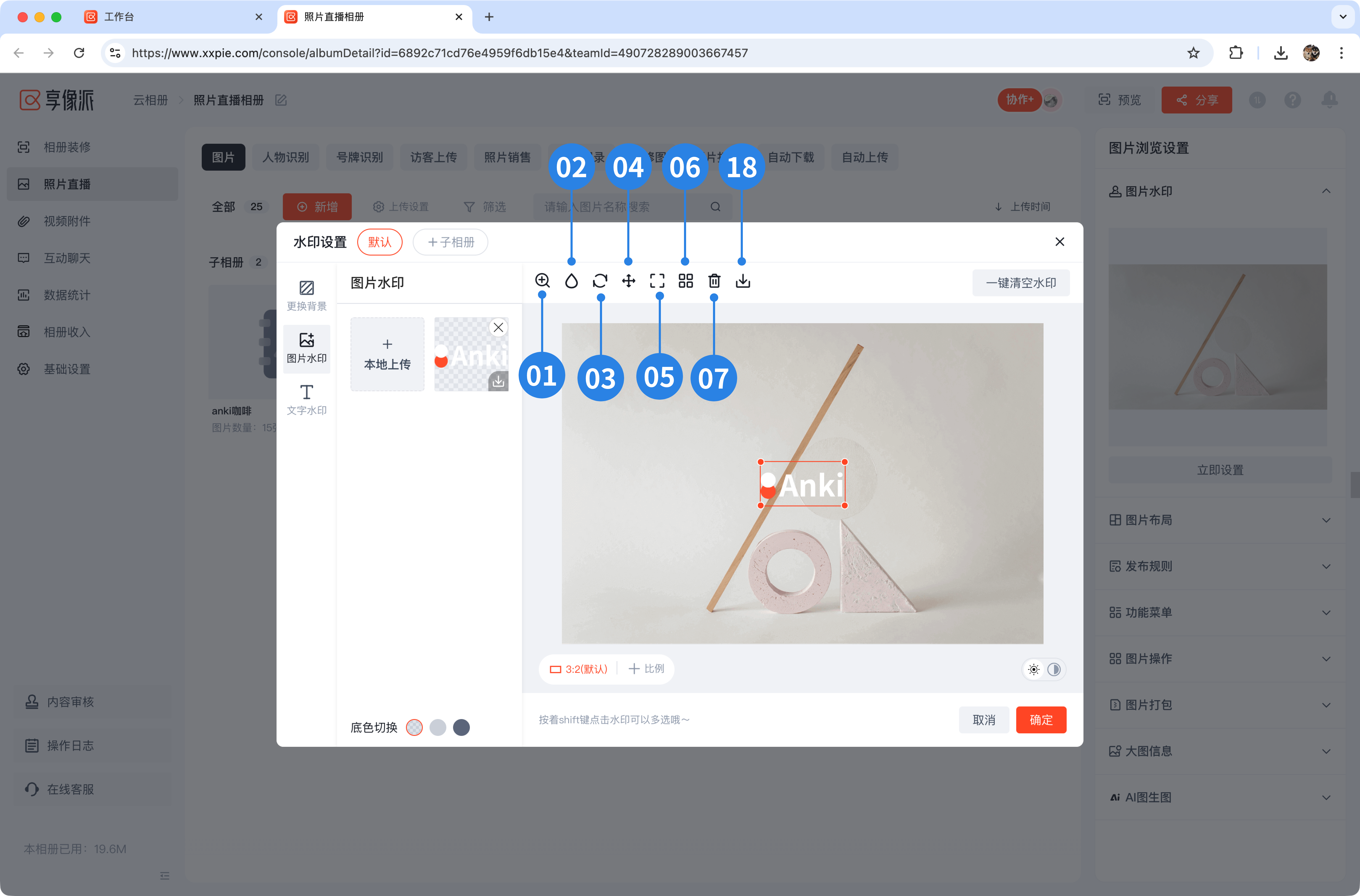Select the transparent checkered base color
1360x896 pixels.
[414, 727]
